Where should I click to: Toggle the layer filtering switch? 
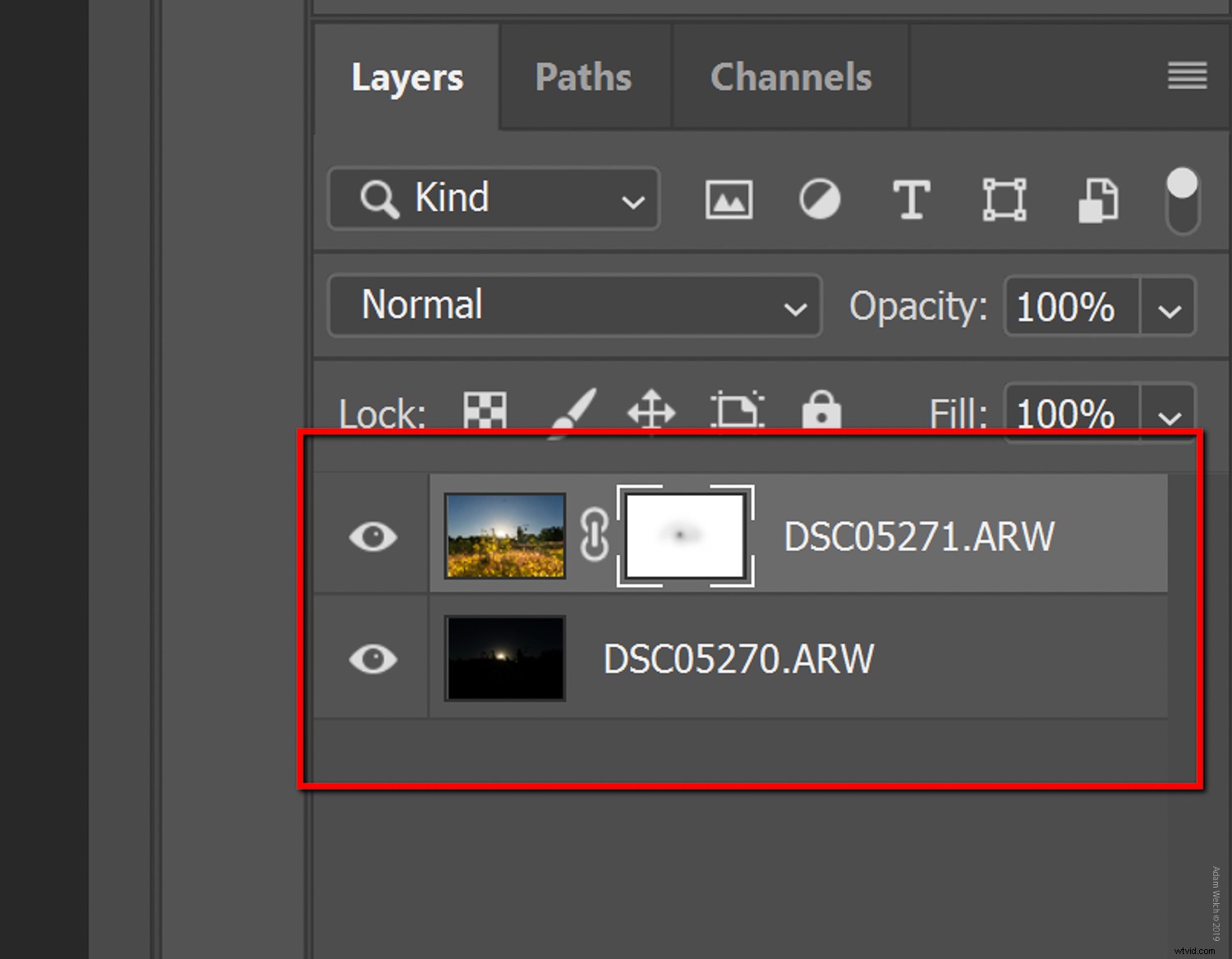(1181, 200)
